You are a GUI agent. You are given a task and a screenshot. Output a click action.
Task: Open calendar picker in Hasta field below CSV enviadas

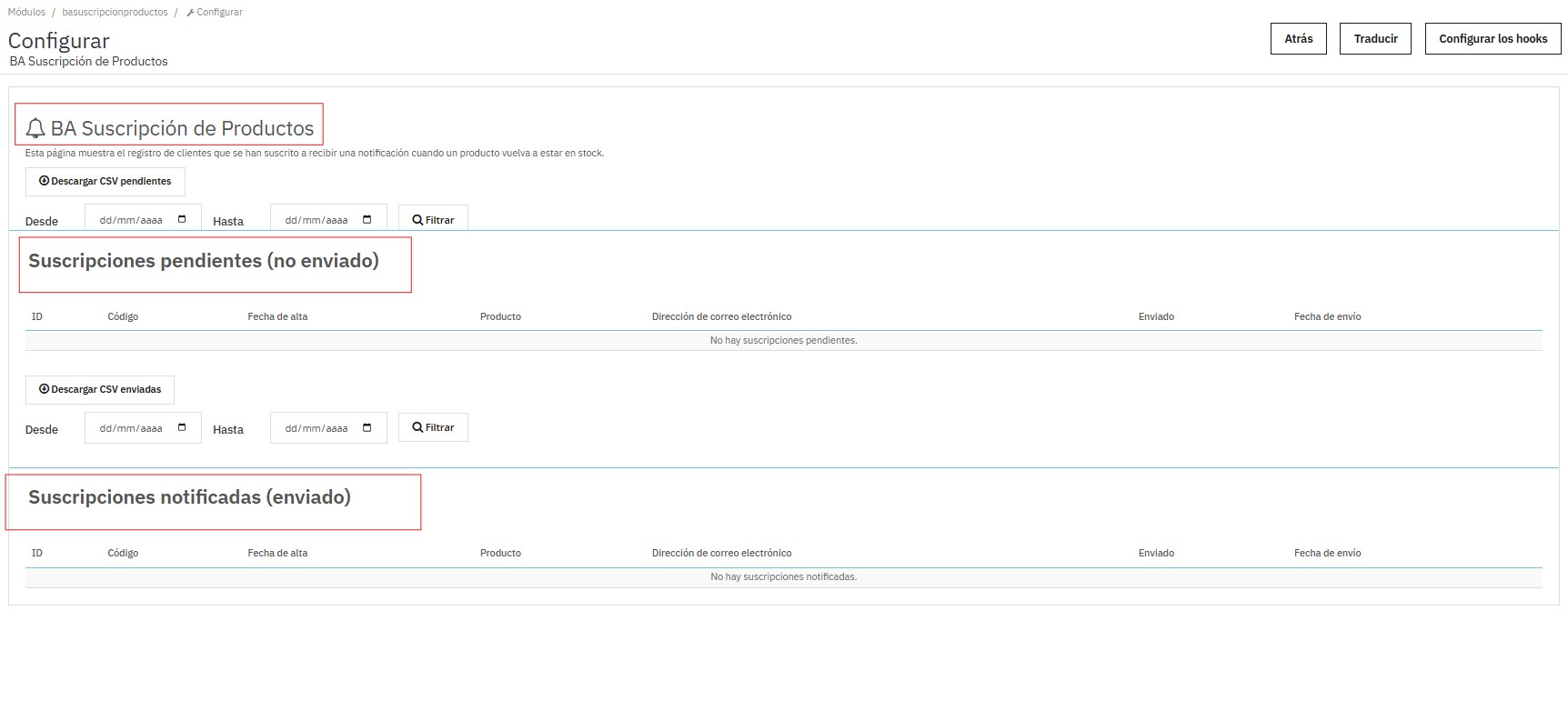(x=367, y=427)
